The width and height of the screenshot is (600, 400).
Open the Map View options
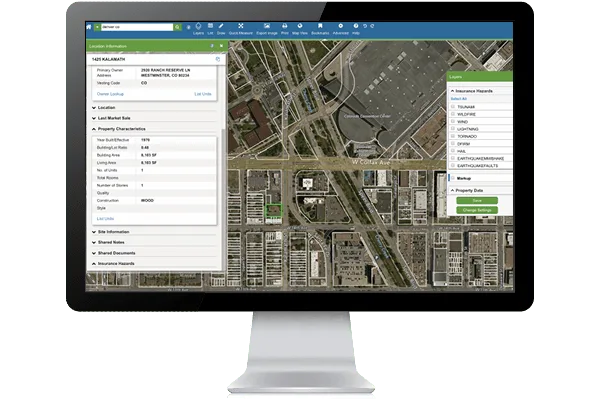tap(300, 29)
